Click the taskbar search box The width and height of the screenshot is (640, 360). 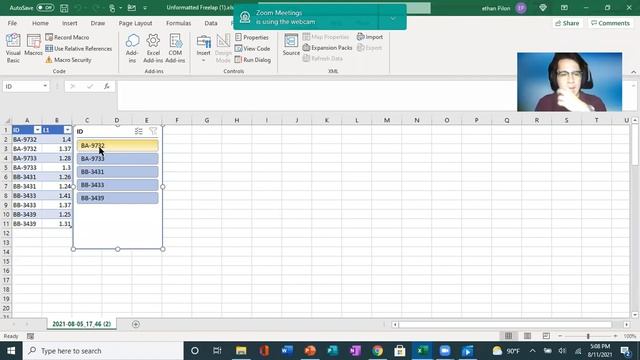103,351
